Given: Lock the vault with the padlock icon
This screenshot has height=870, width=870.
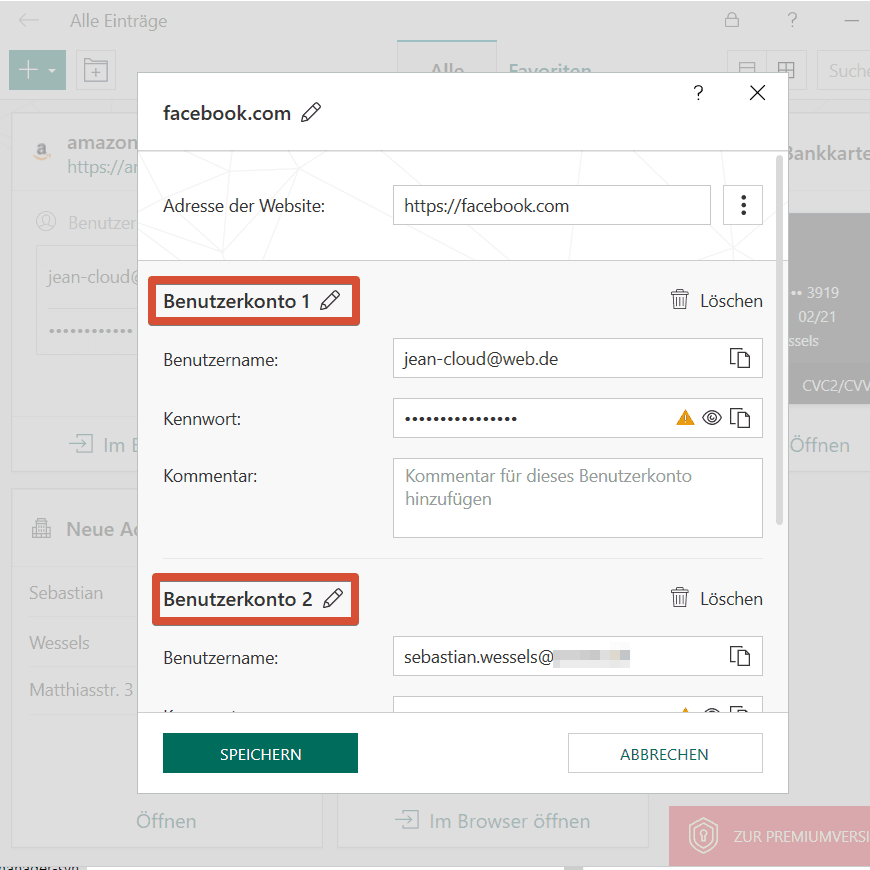Looking at the screenshot, I should (x=732, y=20).
